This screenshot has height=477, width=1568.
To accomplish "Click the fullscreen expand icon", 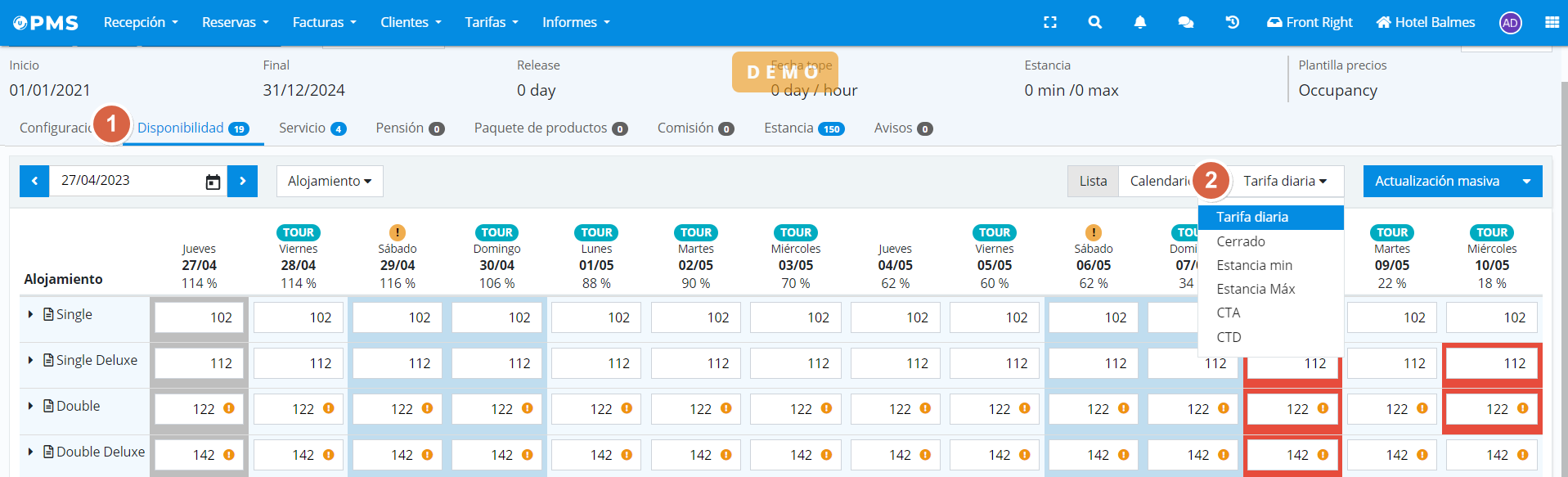I will coord(1050,23).
